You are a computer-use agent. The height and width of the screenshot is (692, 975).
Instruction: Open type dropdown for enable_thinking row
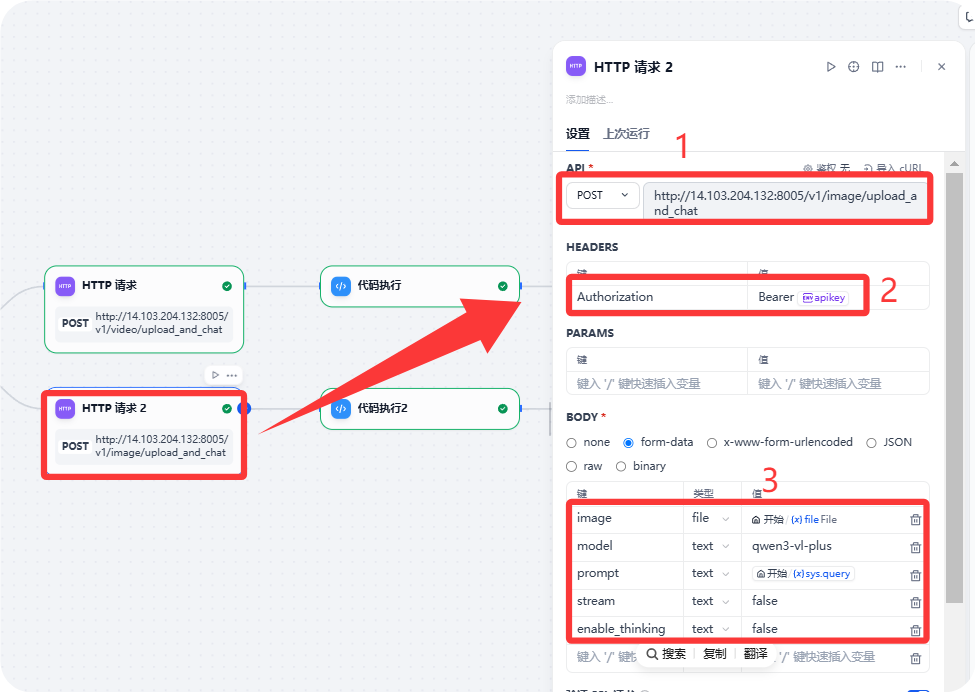pos(711,629)
